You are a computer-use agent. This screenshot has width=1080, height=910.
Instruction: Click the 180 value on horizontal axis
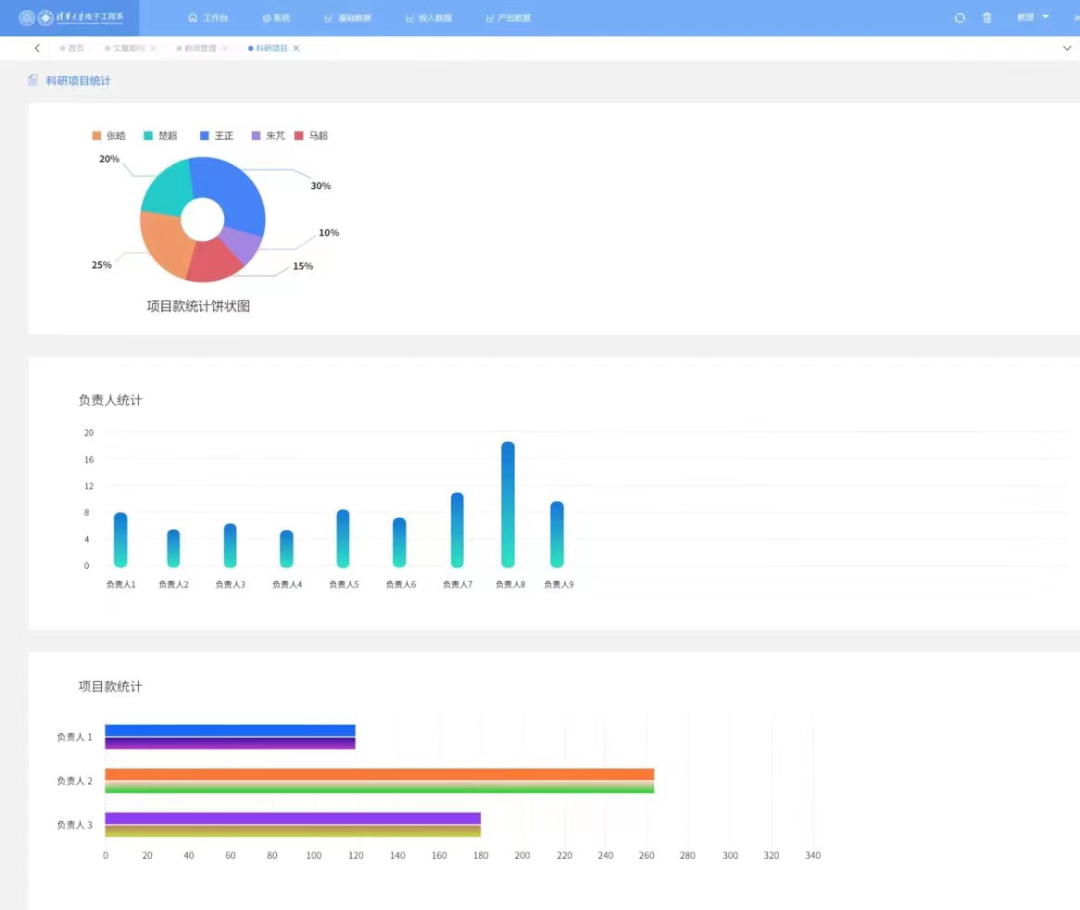click(x=481, y=855)
